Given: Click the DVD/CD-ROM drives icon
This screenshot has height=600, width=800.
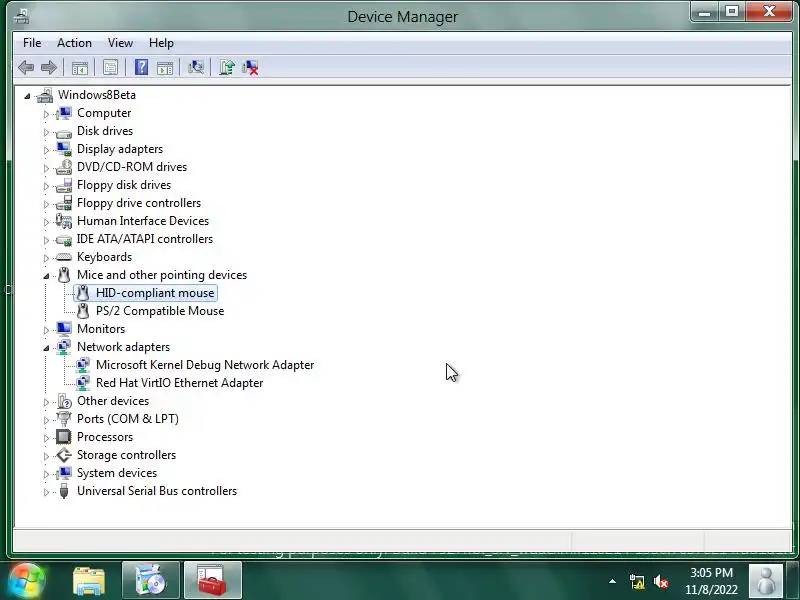Looking at the screenshot, I should (64, 167).
